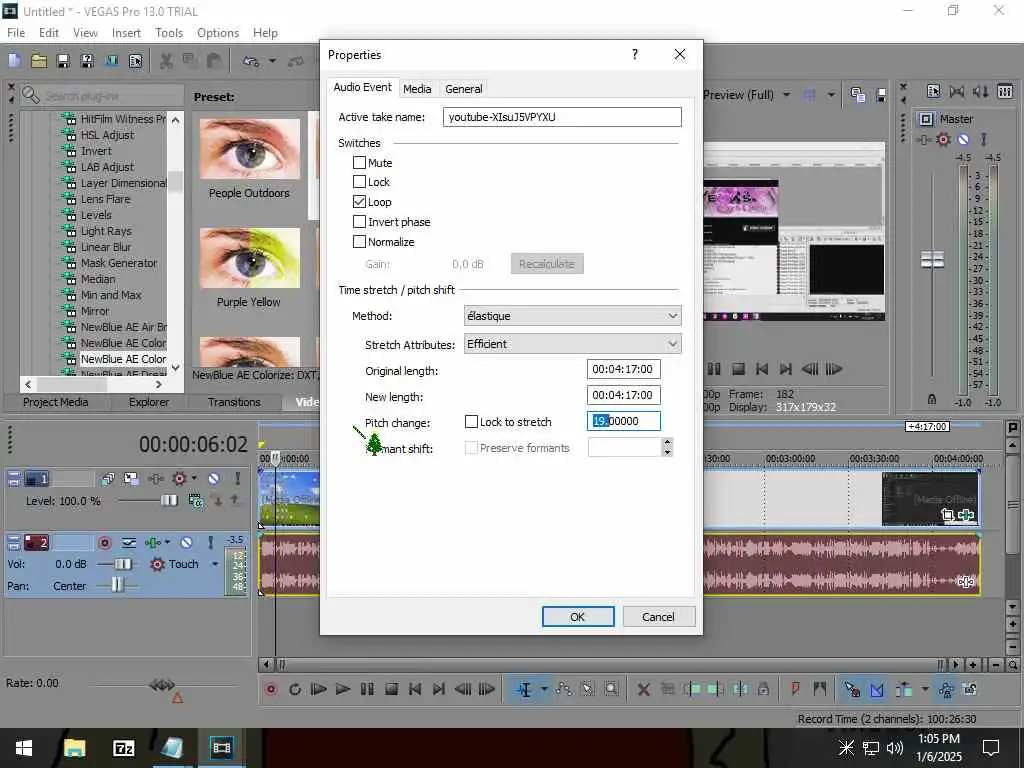Viewport: 1024px width, 768px height.
Task: Click Play From Start in timeline transport
Action: [x=319, y=689]
